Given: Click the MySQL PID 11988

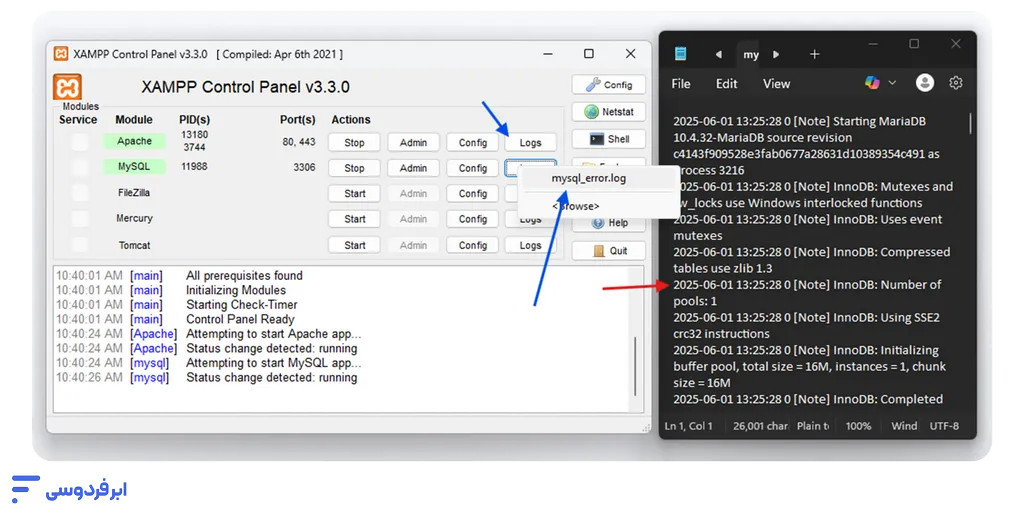Looking at the screenshot, I should 194,166.
